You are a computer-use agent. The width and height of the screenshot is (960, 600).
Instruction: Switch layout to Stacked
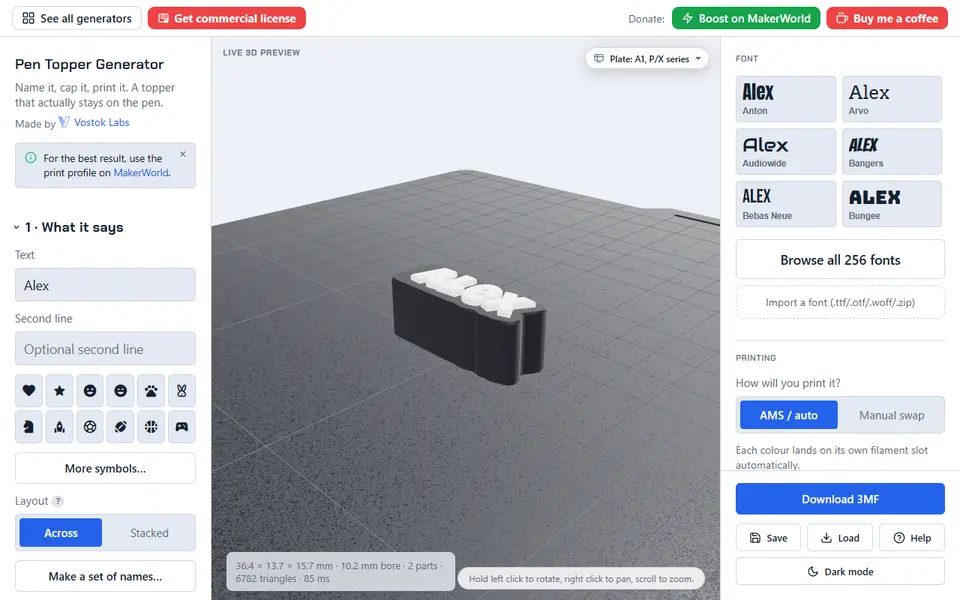(x=149, y=533)
